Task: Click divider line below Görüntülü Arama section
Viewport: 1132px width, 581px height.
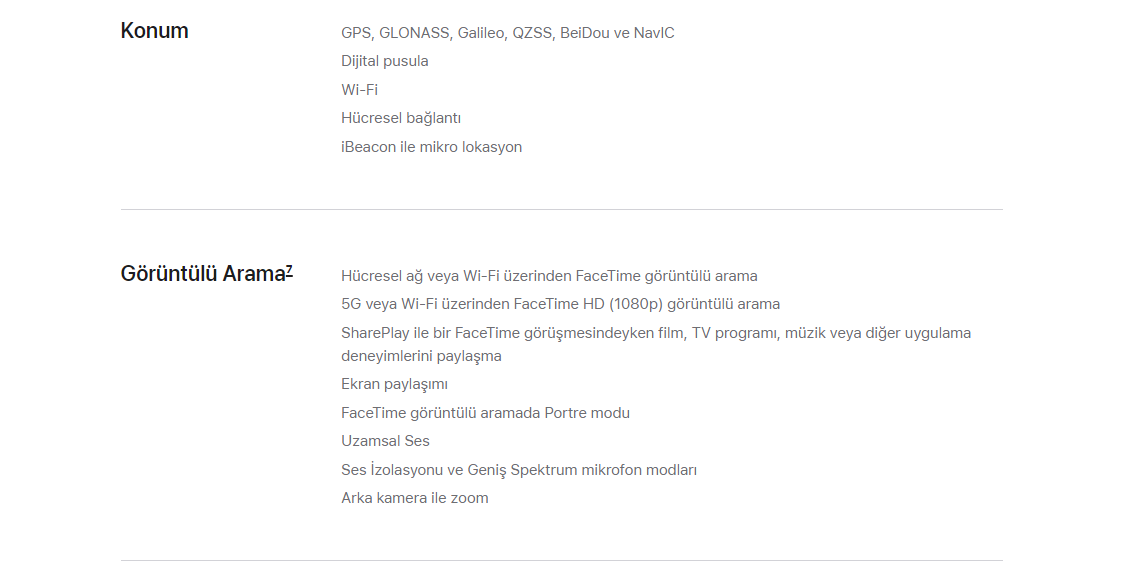Action: pyautogui.click(x=562, y=560)
